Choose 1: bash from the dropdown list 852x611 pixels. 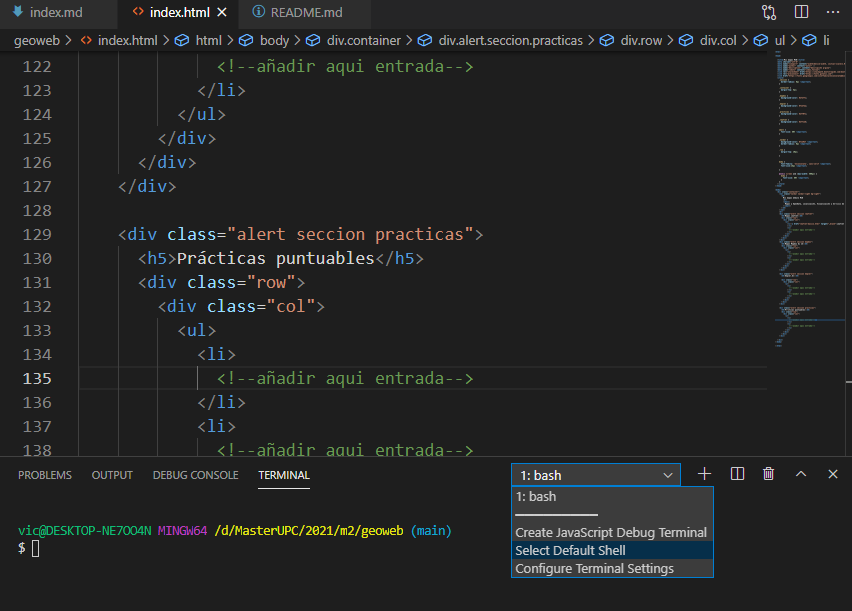pyautogui.click(x=612, y=497)
